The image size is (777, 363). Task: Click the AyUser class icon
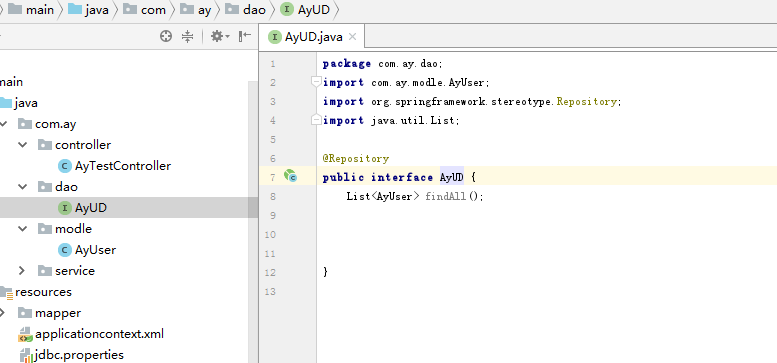64,250
